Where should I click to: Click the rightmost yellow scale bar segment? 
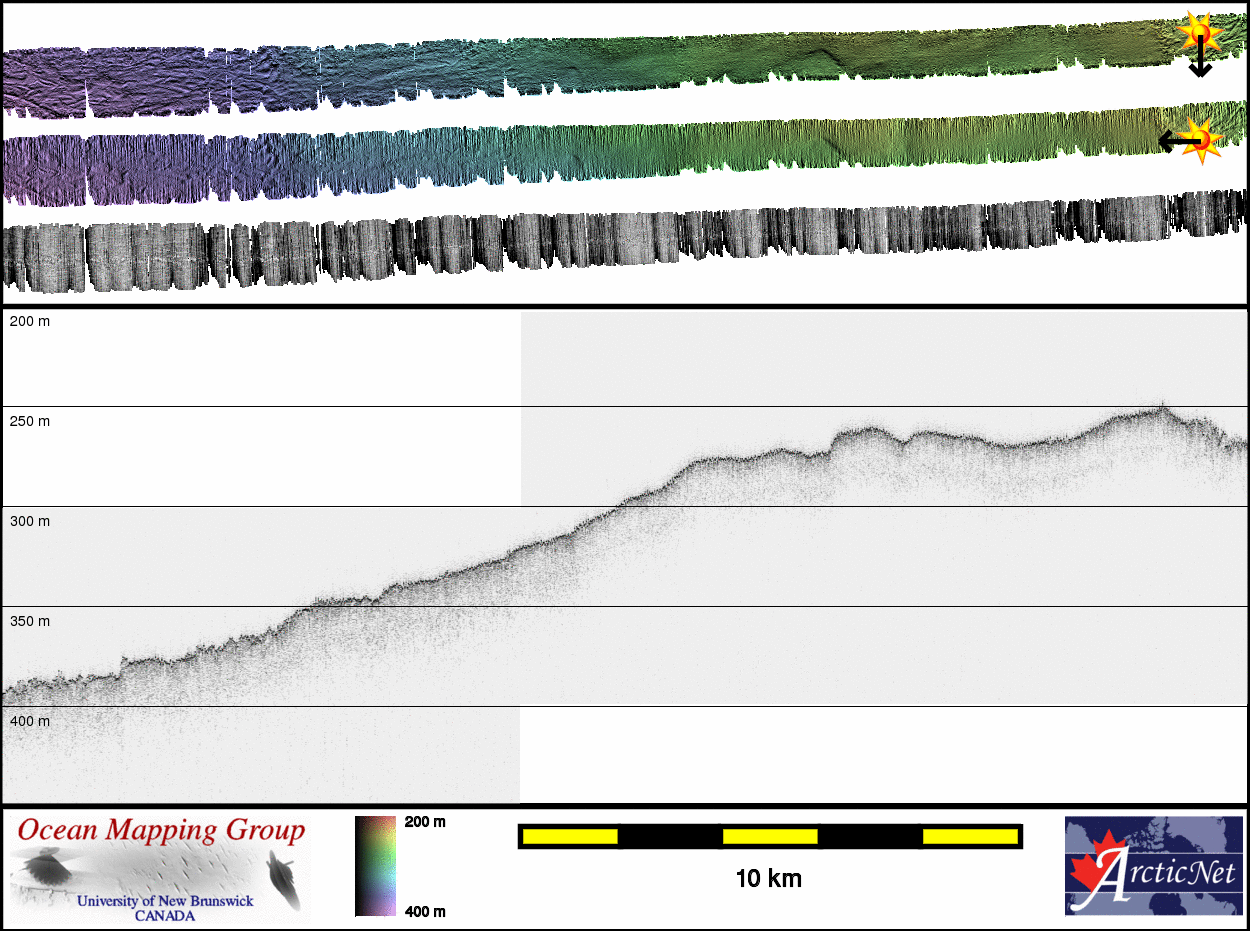pos(969,836)
